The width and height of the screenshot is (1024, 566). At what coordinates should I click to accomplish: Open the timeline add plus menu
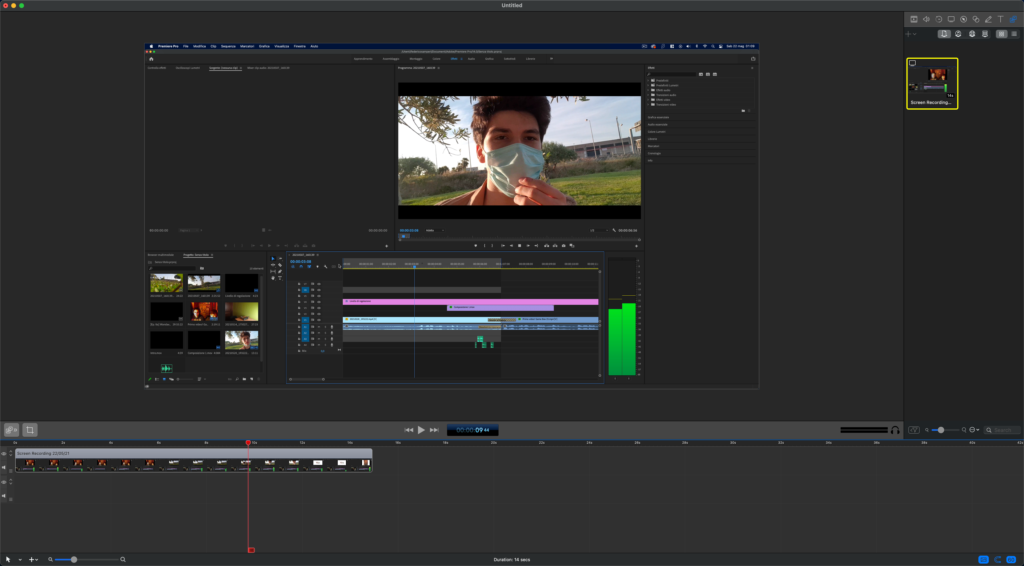tap(32, 559)
